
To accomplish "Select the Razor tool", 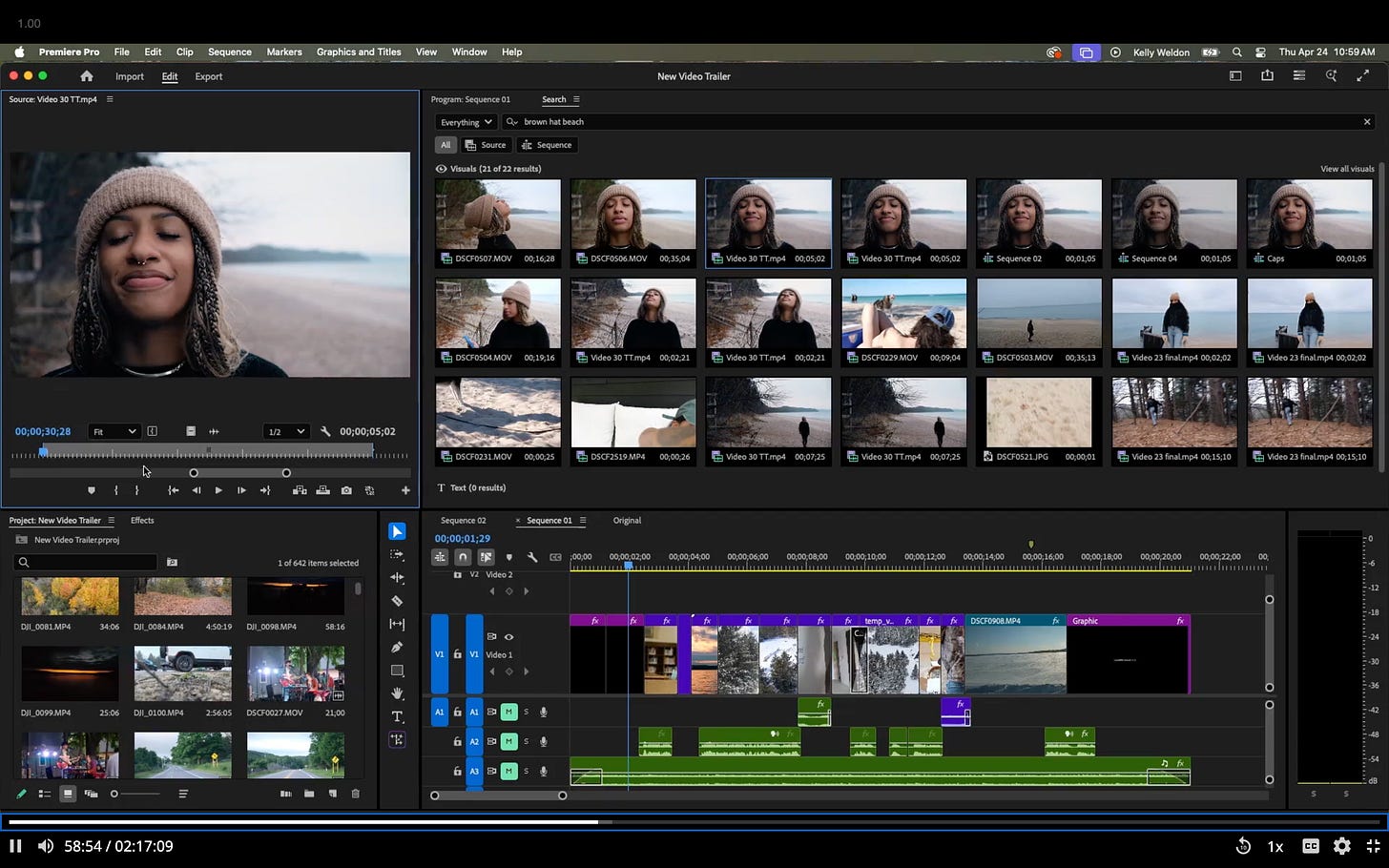I will (x=397, y=601).
